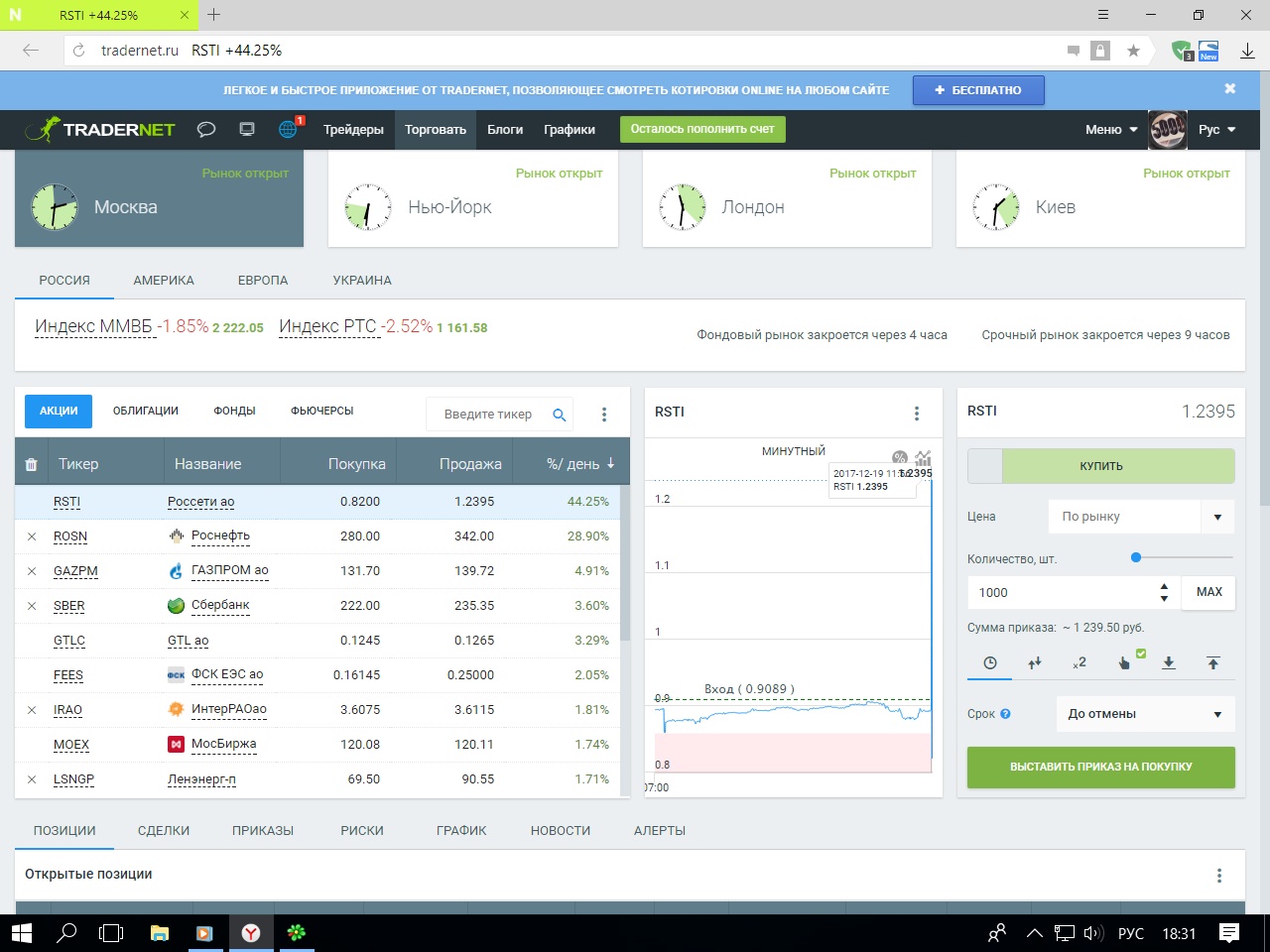
Task: Select the download arrow order type icon
Action: [1169, 662]
